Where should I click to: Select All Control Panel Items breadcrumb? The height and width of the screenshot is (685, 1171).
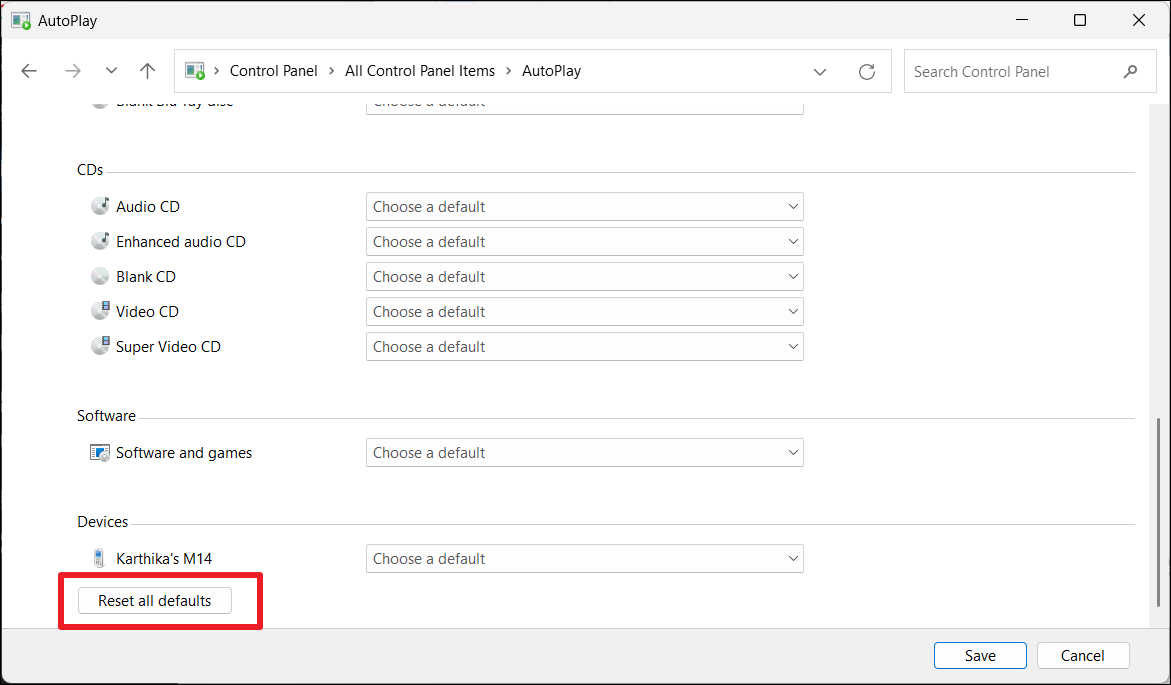click(420, 71)
